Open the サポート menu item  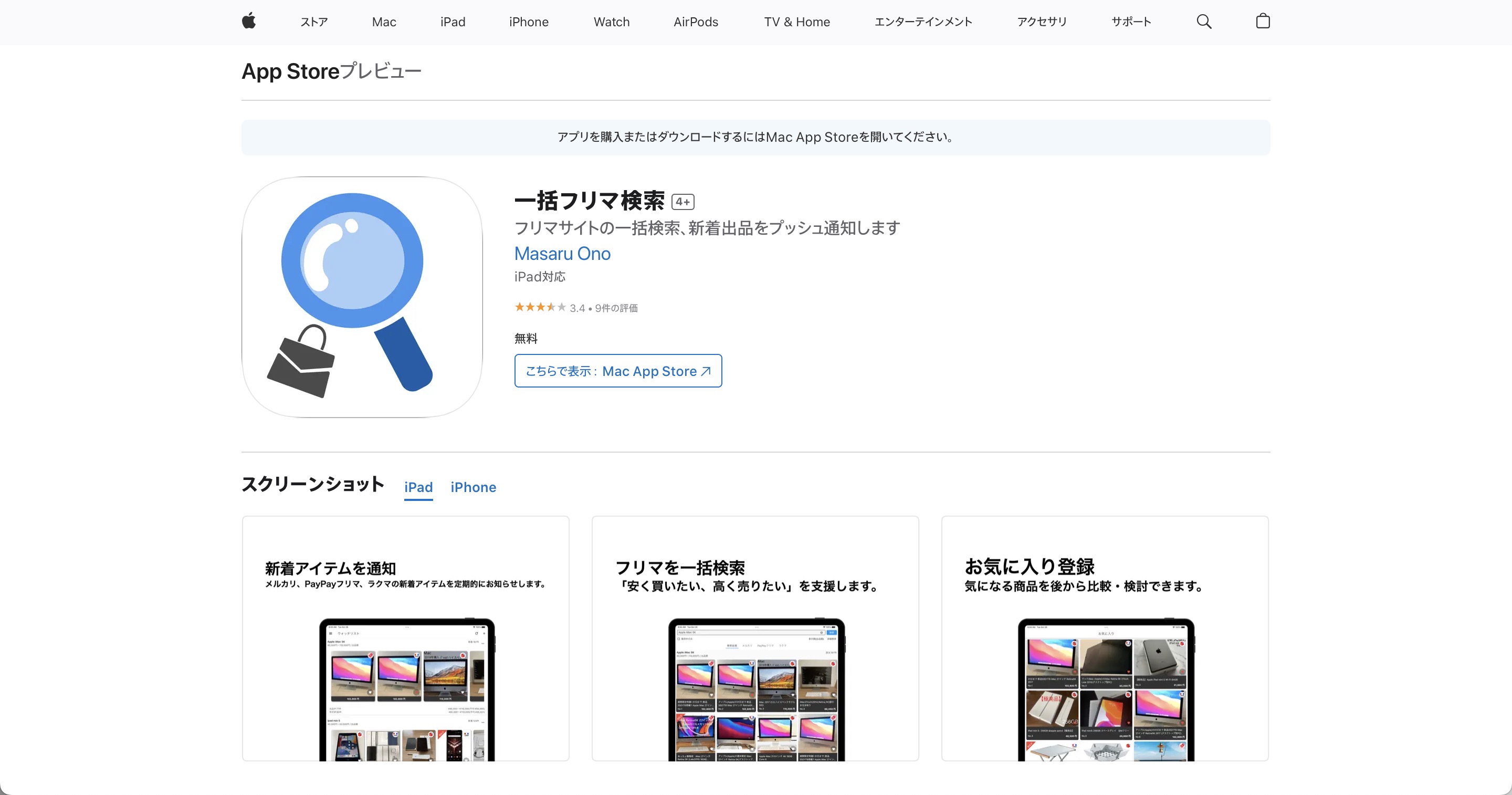pyautogui.click(x=1131, y=22)
